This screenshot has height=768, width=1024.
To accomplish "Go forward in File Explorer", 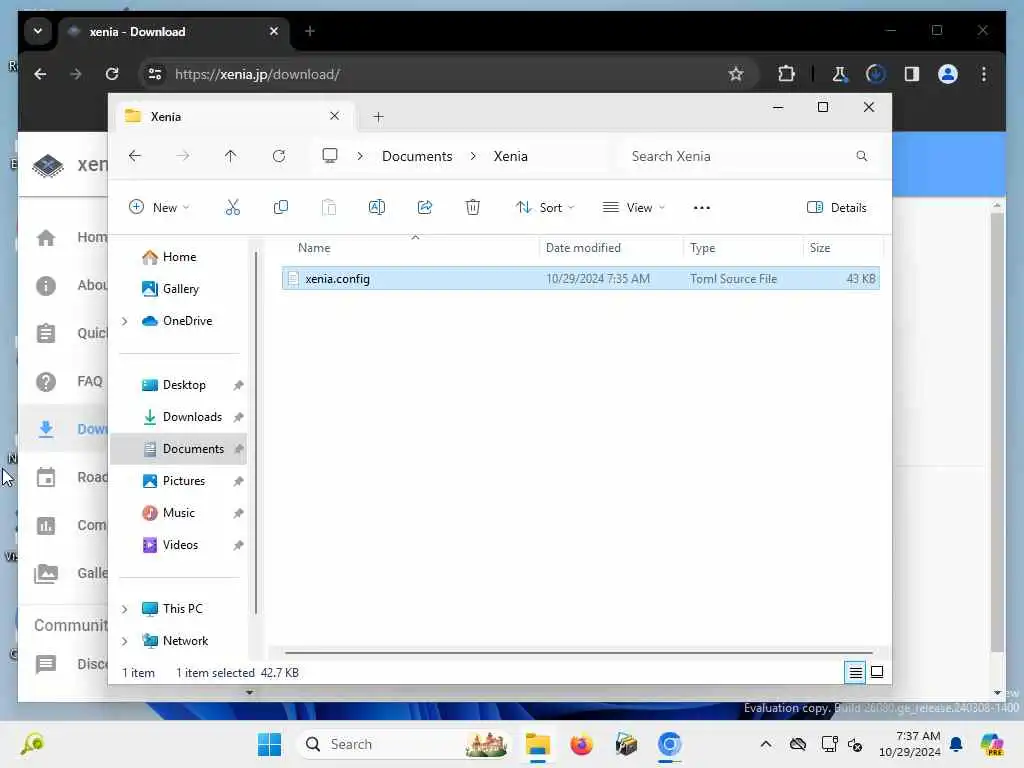I will click(x=183, y=156).
